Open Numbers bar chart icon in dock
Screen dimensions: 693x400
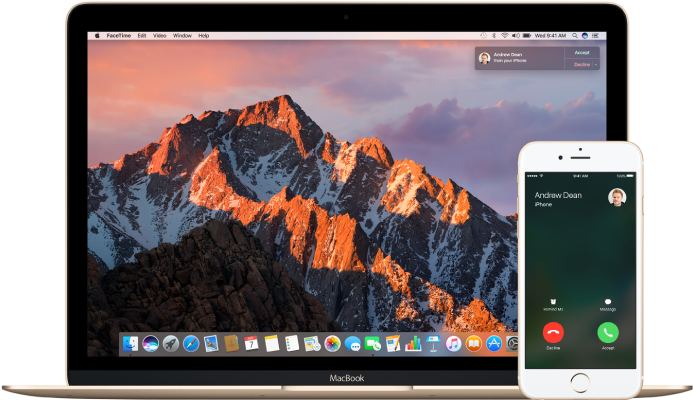pos(413,343)
